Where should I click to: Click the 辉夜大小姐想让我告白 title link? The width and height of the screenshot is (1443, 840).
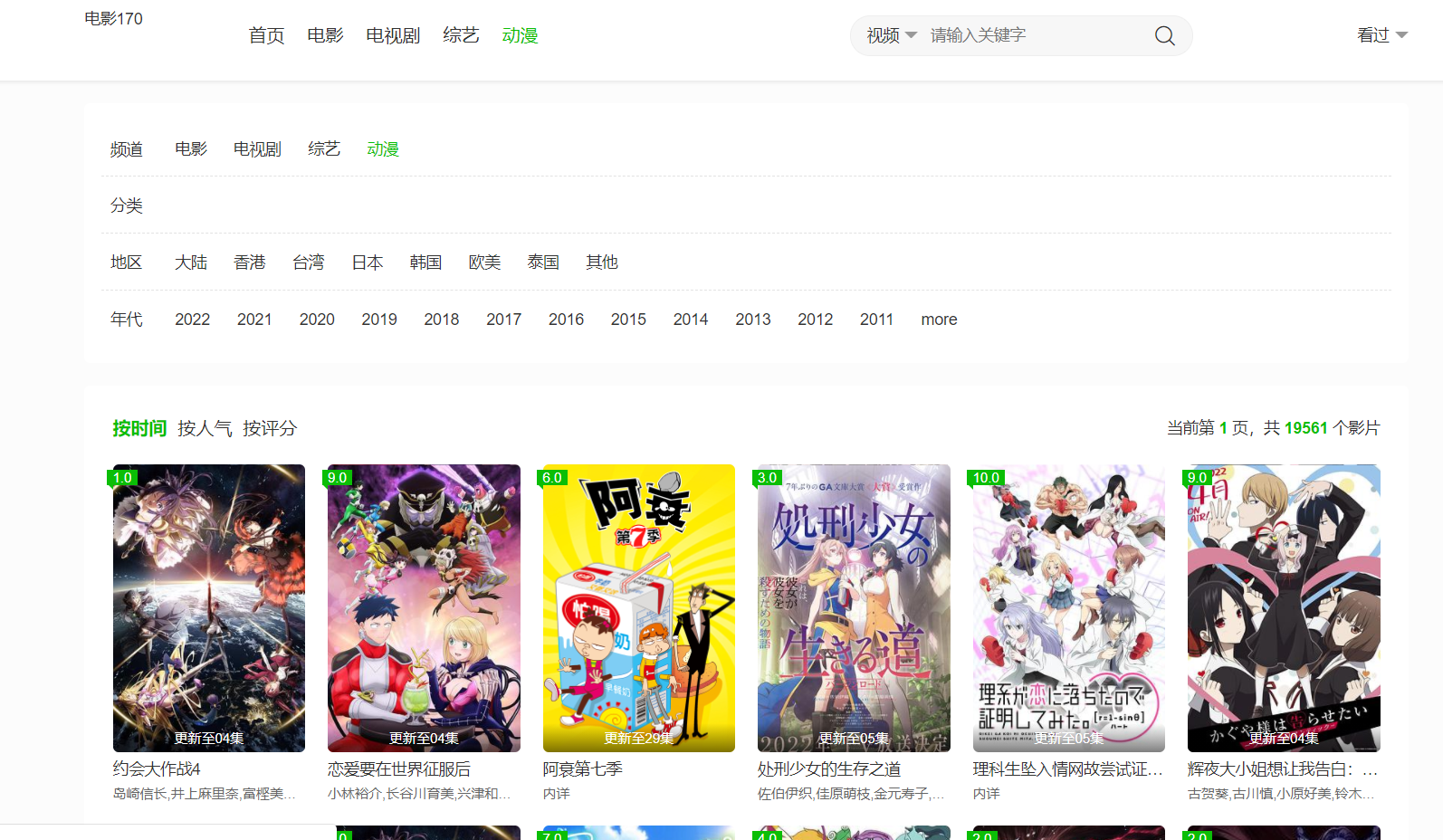[1283, 769]
